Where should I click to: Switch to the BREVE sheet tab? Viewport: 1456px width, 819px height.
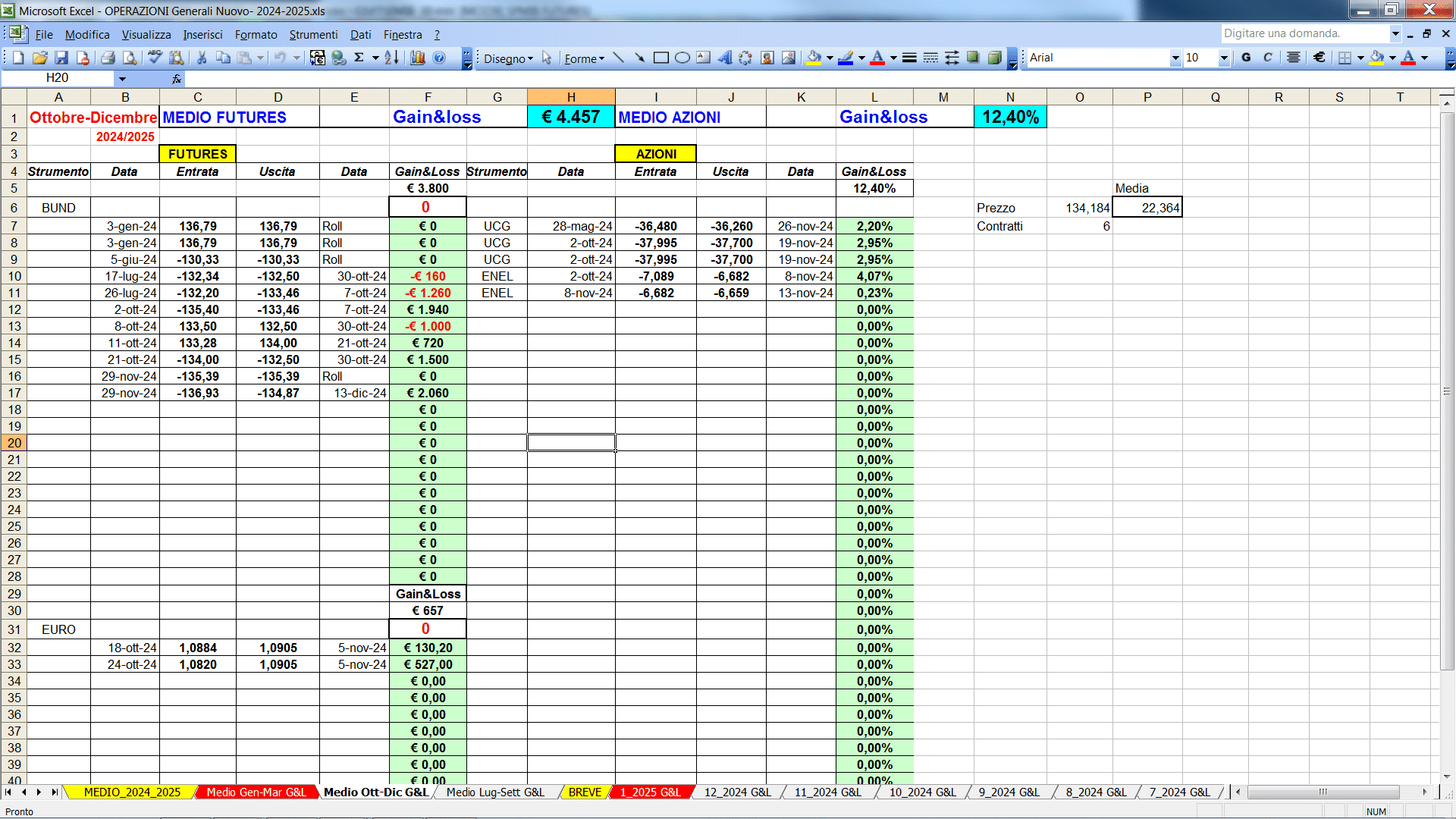(x=585, y=792)
